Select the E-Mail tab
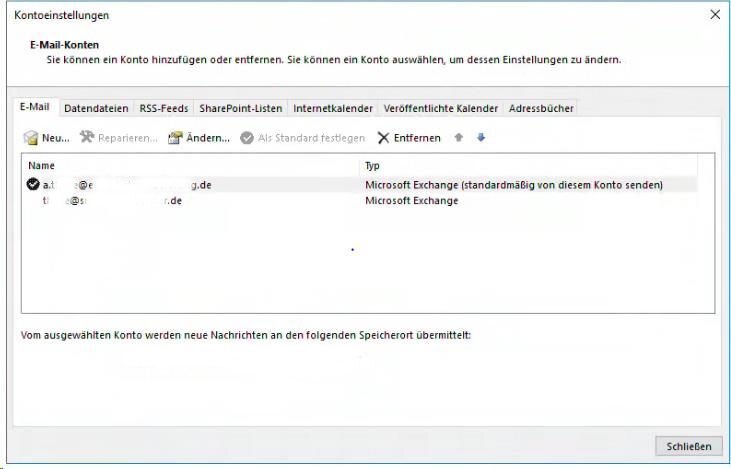 (37, 107)
